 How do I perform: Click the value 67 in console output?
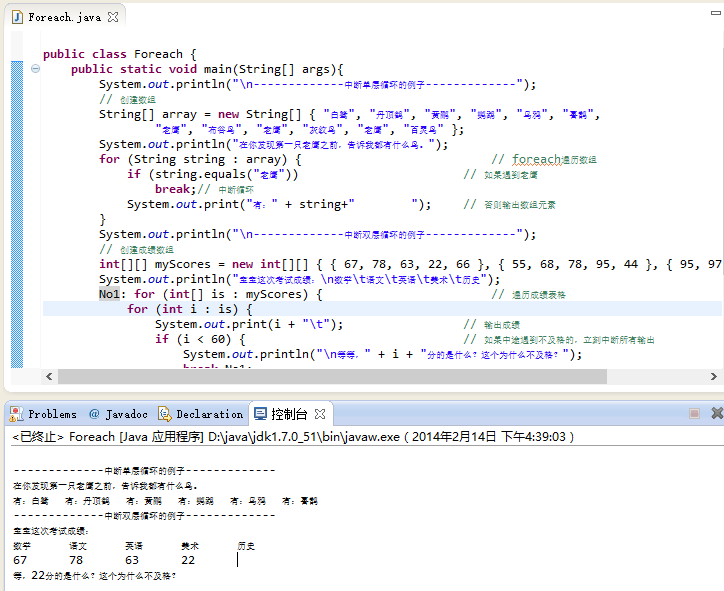click(x=20, y=561)
